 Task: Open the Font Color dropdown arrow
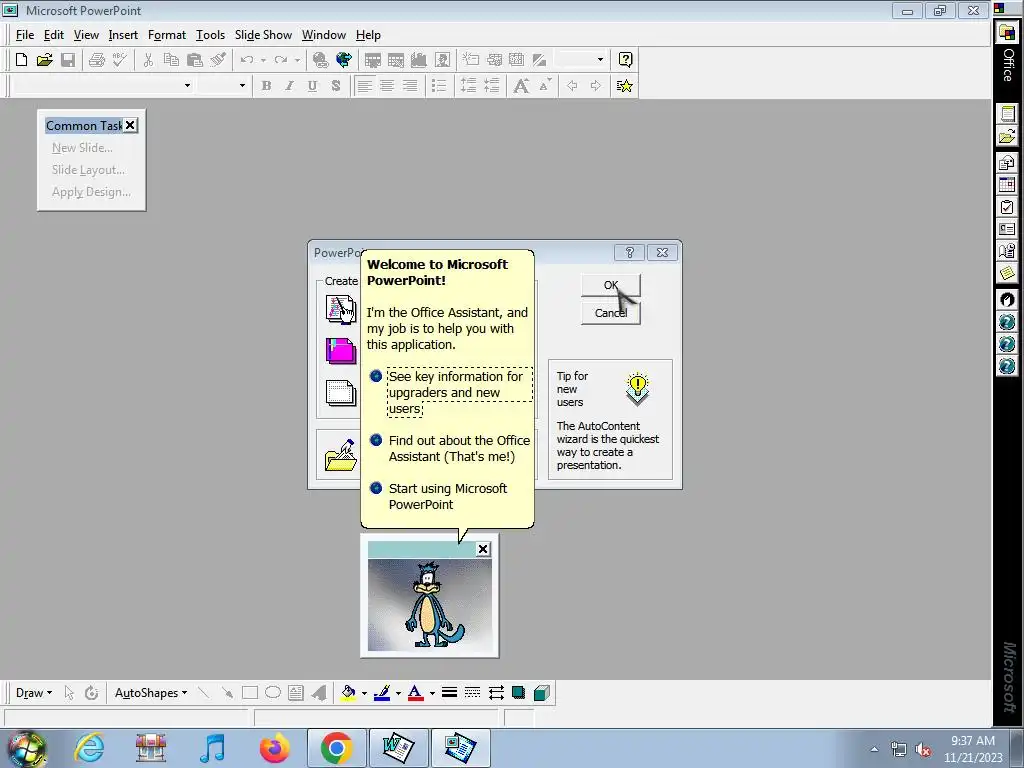point(432,694)
